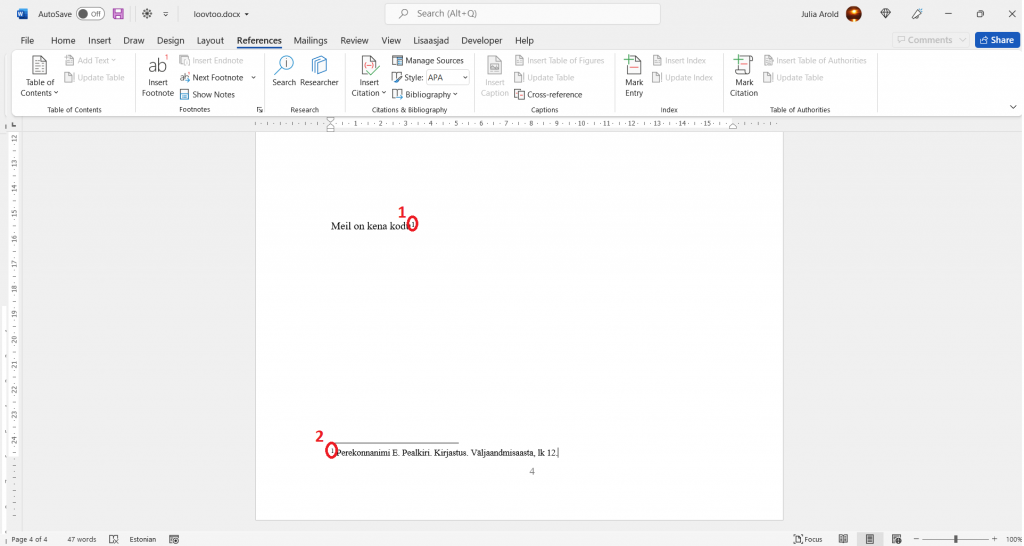The image size is (1024, 546).
Task: Click Show Notes
Action: tap(207, 94)
